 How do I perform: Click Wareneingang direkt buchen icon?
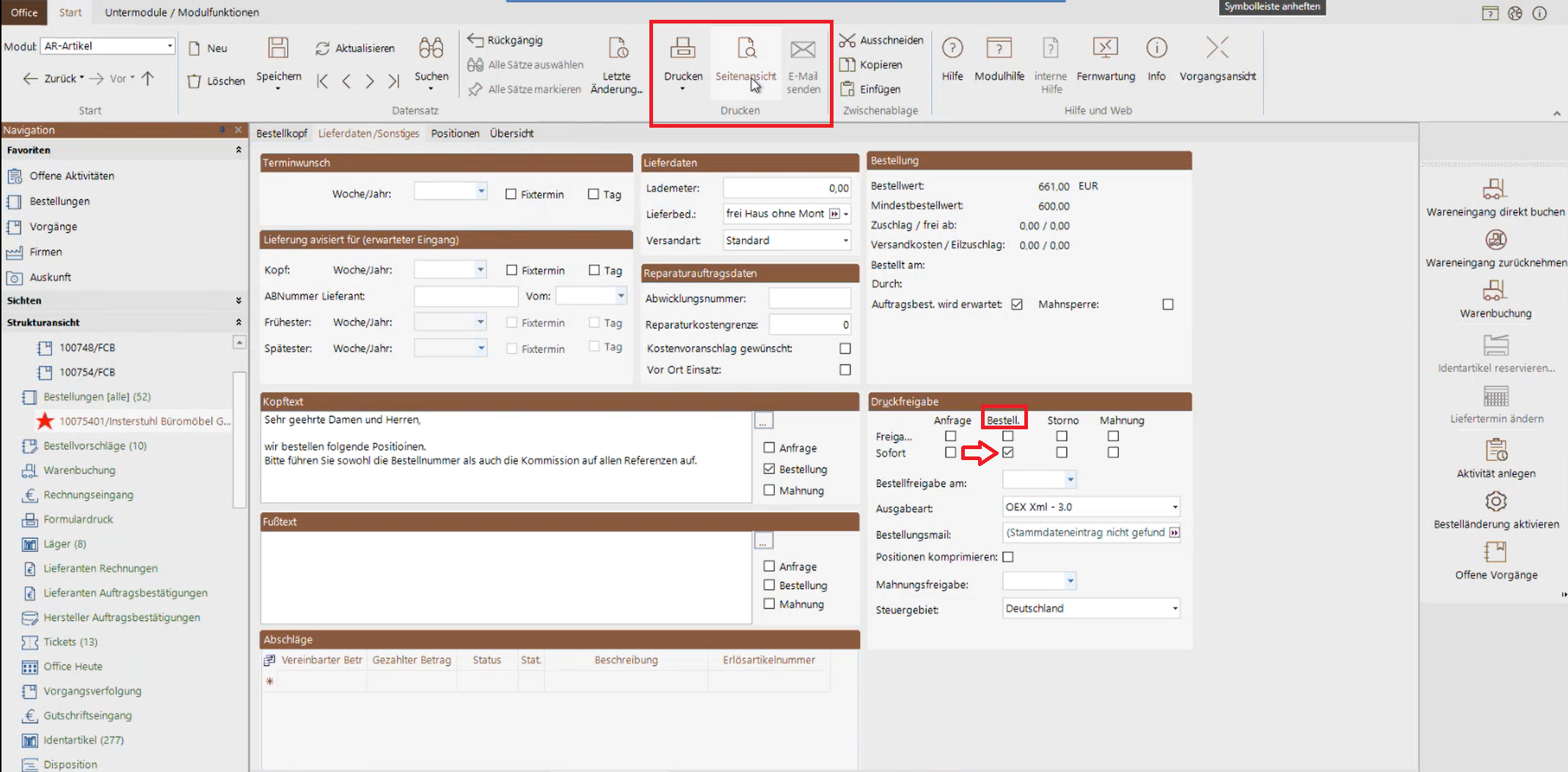coord(1495,189)
